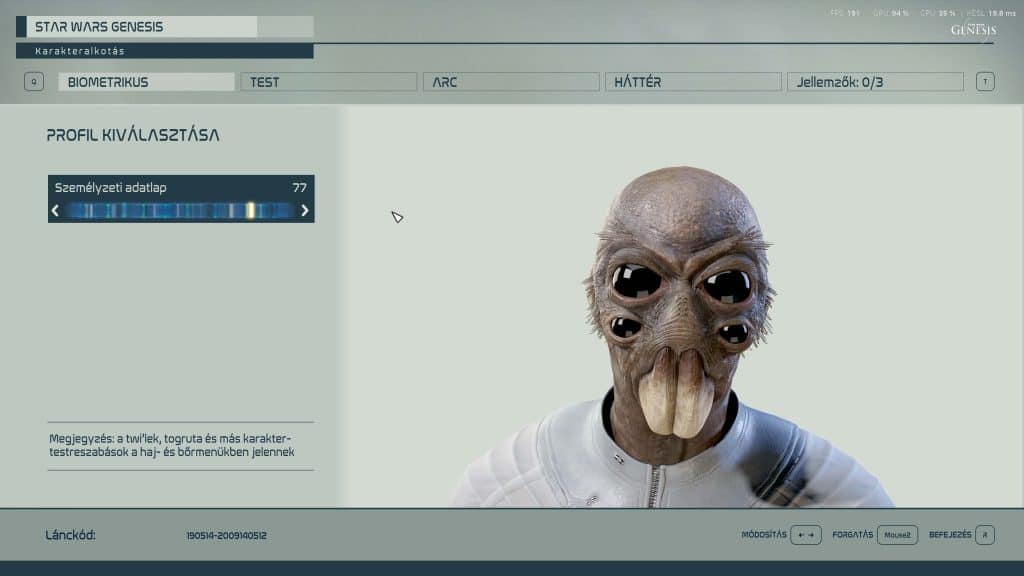Click the PROFIL KIVÁLASZTÁSA heading
This screenshot has height=576, width=1024.
click(x=133, y=135)
